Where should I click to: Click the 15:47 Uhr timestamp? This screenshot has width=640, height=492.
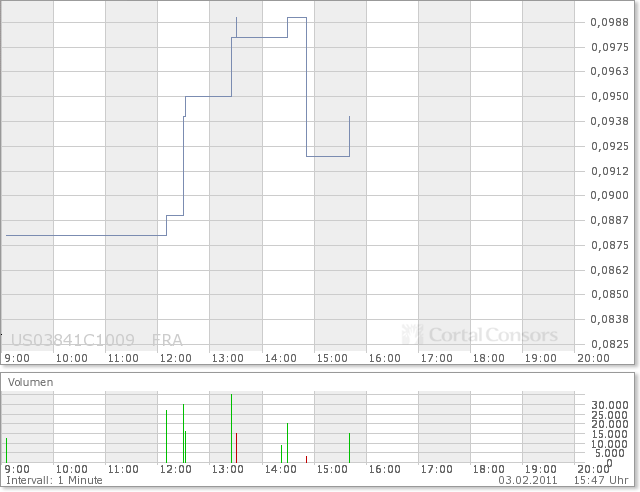click(601, 480)
